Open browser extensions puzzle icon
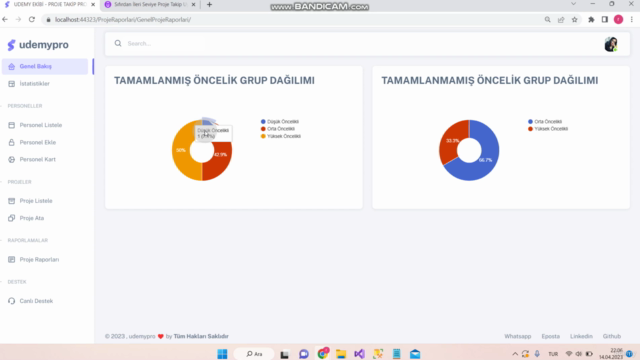640x360 pixels. 591,20
